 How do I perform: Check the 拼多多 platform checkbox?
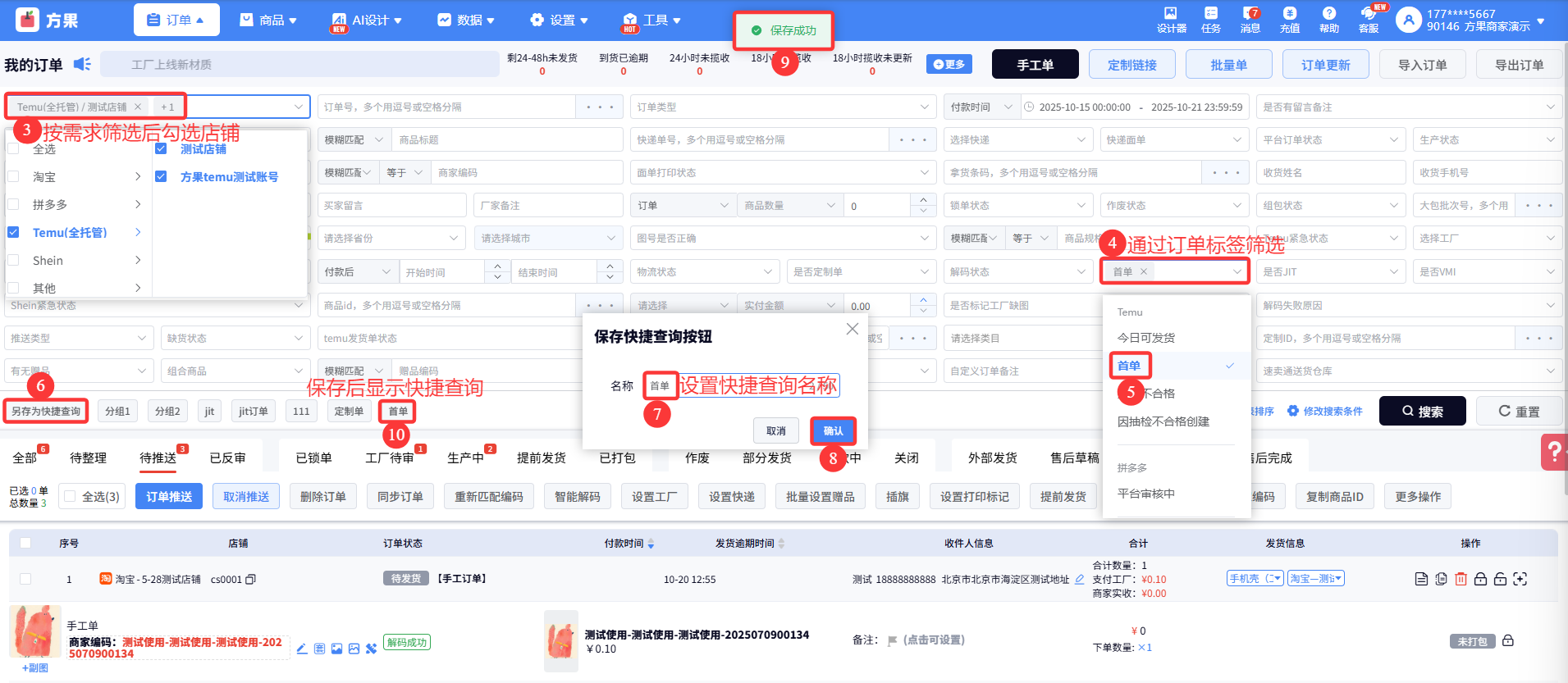13,204
